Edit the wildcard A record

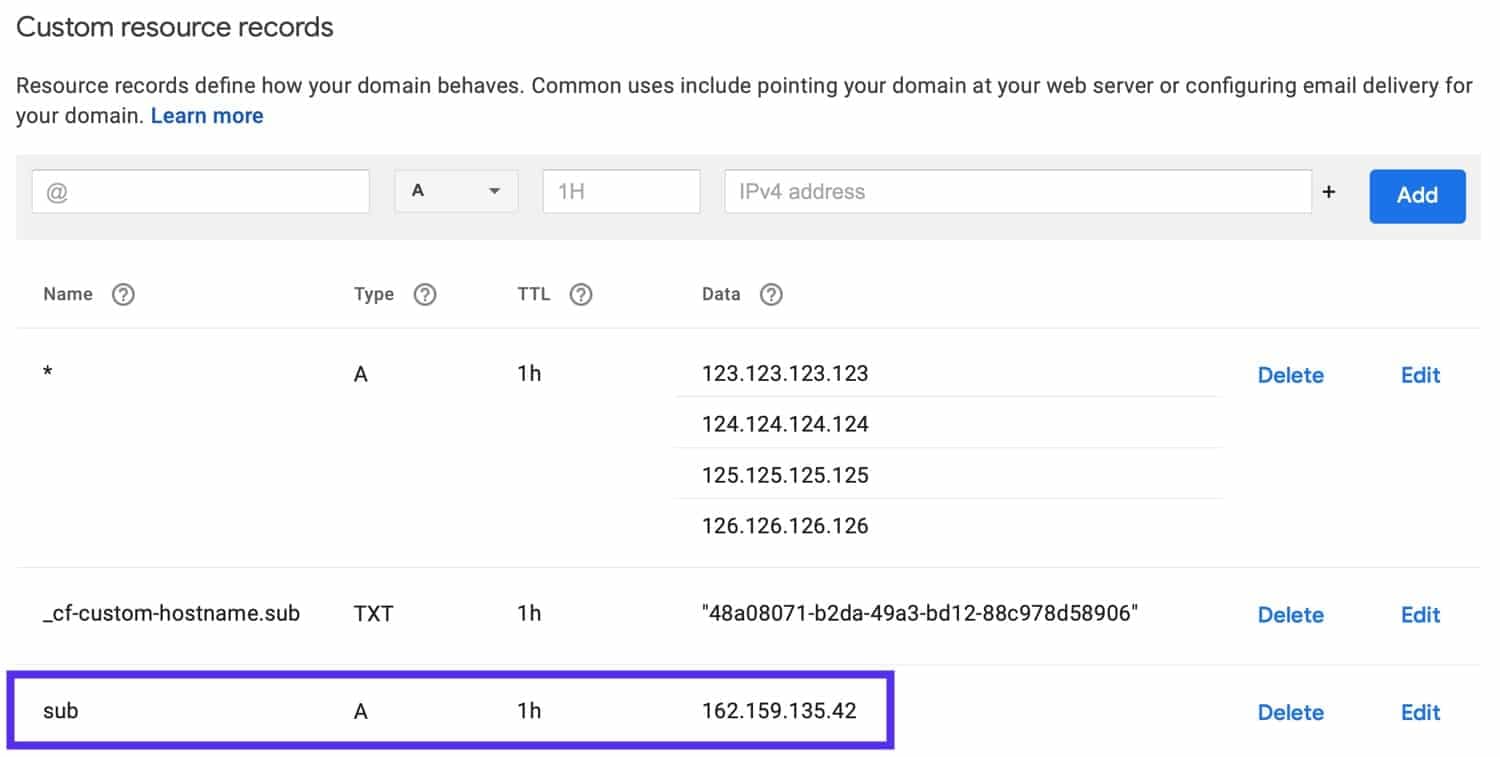click(x=1419, y=375)
